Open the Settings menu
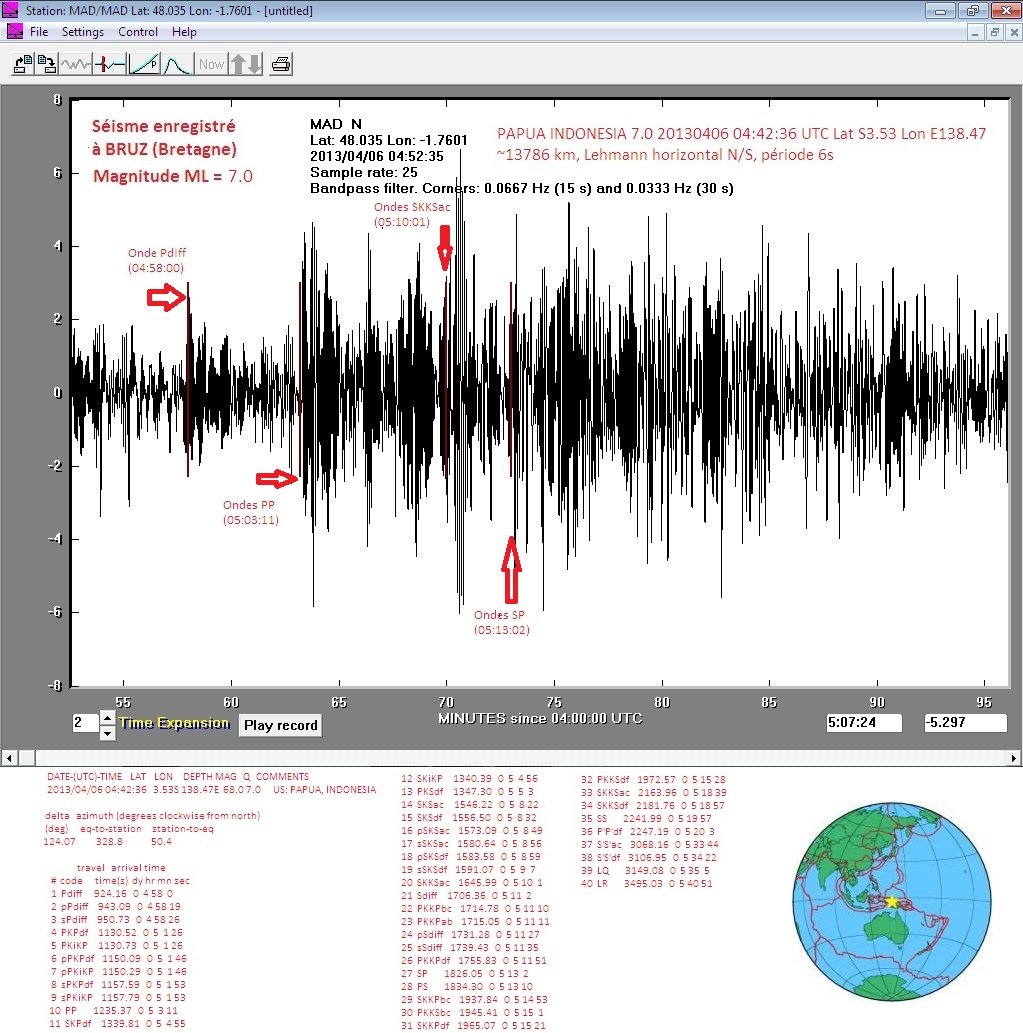Viewport: 1023px width, 1033px height. click(83, 32)
